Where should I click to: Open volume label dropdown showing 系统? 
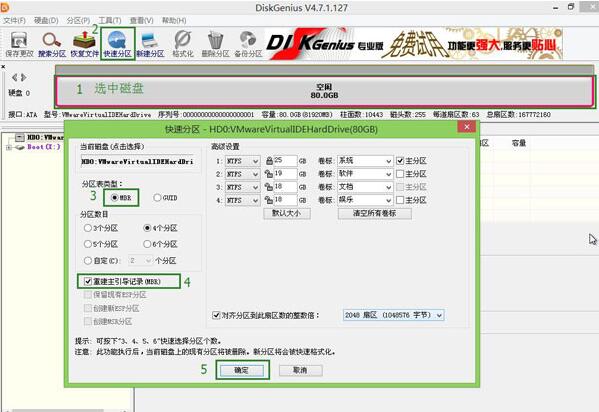coord(365,161)
